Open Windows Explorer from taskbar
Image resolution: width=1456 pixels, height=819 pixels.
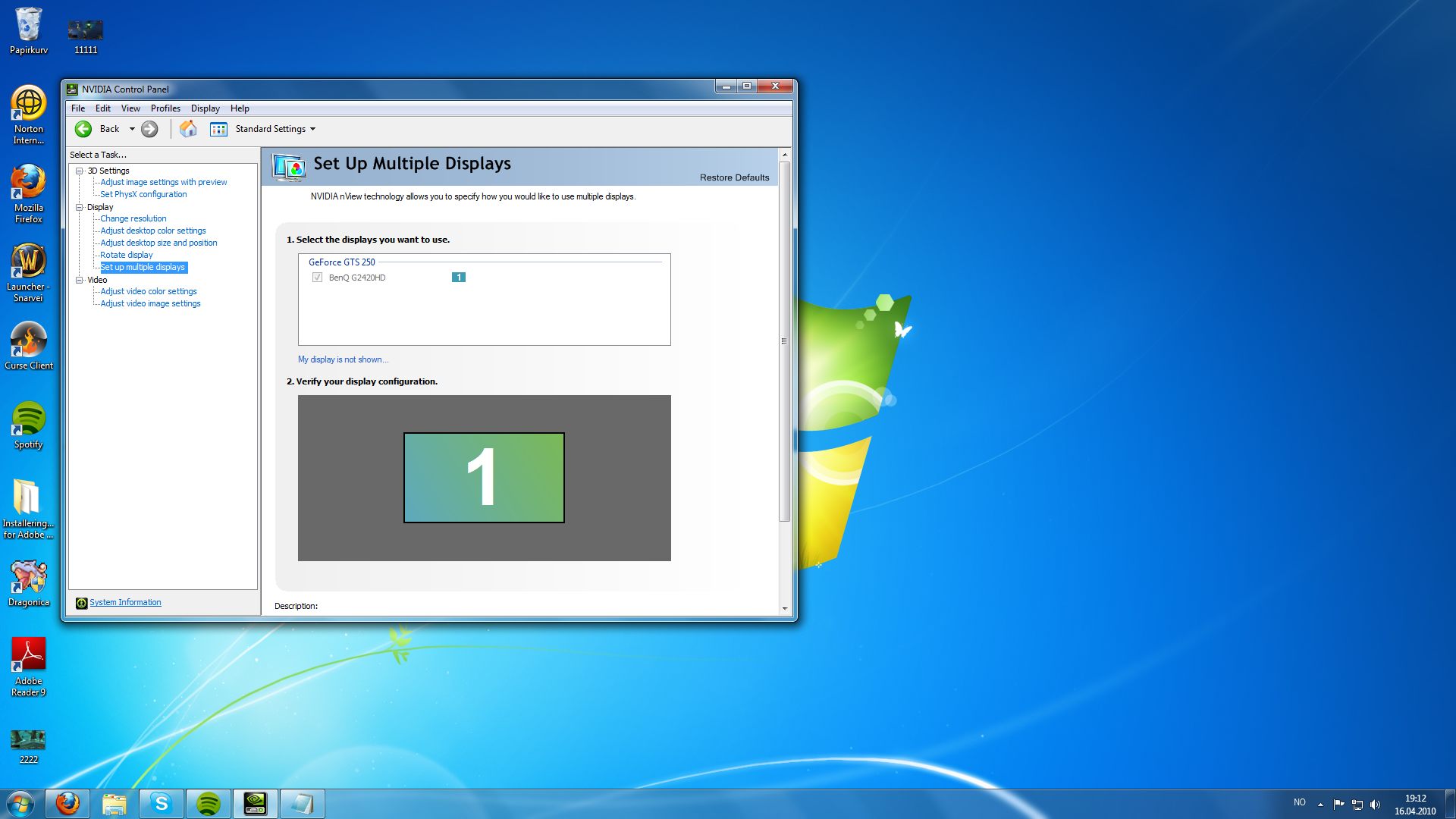[x=115, y=804]
